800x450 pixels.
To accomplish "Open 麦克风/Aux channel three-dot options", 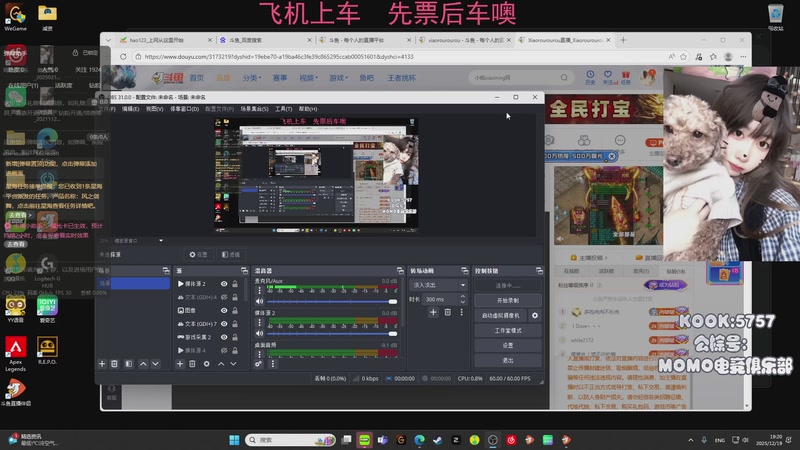I will (259, 290).
